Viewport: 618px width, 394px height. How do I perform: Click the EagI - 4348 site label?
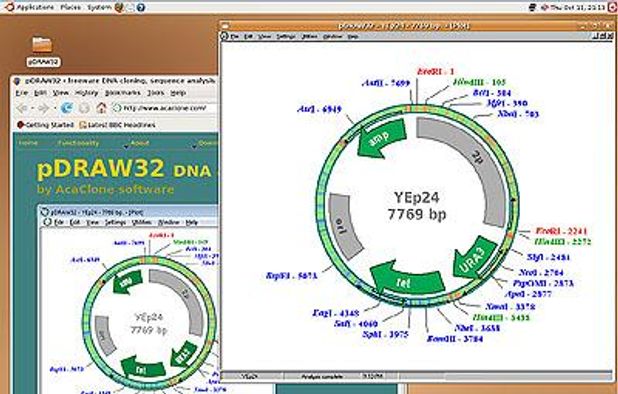click(335, 313)
